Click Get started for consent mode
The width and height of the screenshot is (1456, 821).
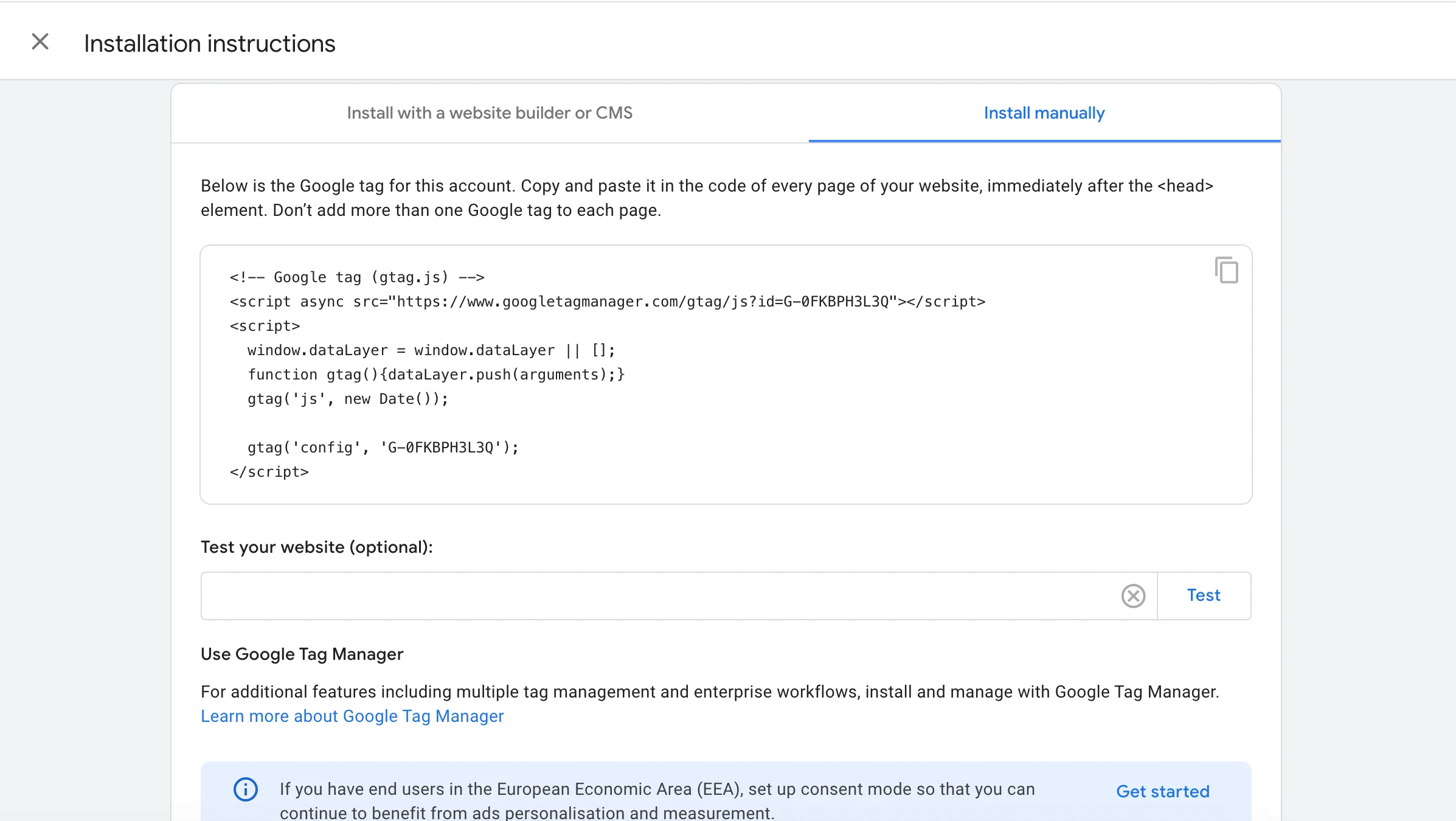1162,791
